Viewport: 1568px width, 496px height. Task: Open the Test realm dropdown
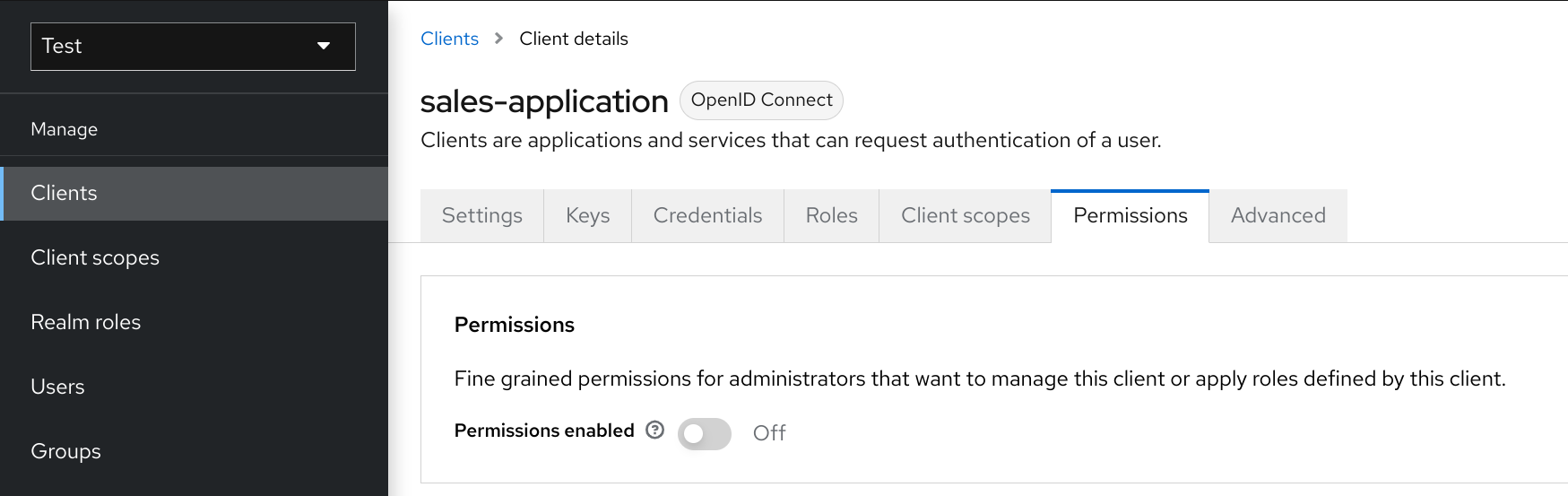tap(193, 47)
